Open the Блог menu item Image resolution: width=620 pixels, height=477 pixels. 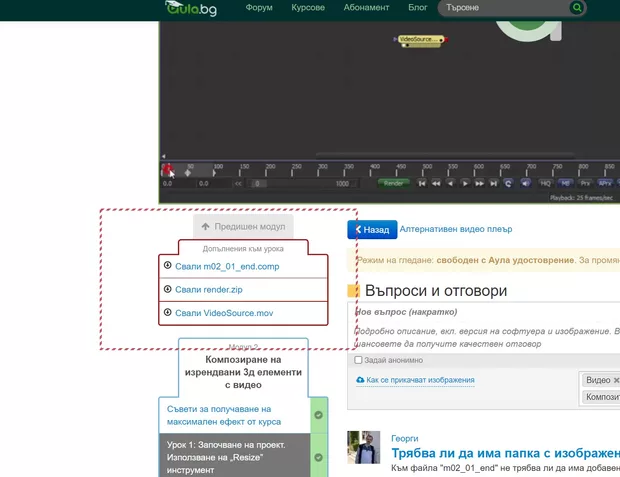(418, 8)
